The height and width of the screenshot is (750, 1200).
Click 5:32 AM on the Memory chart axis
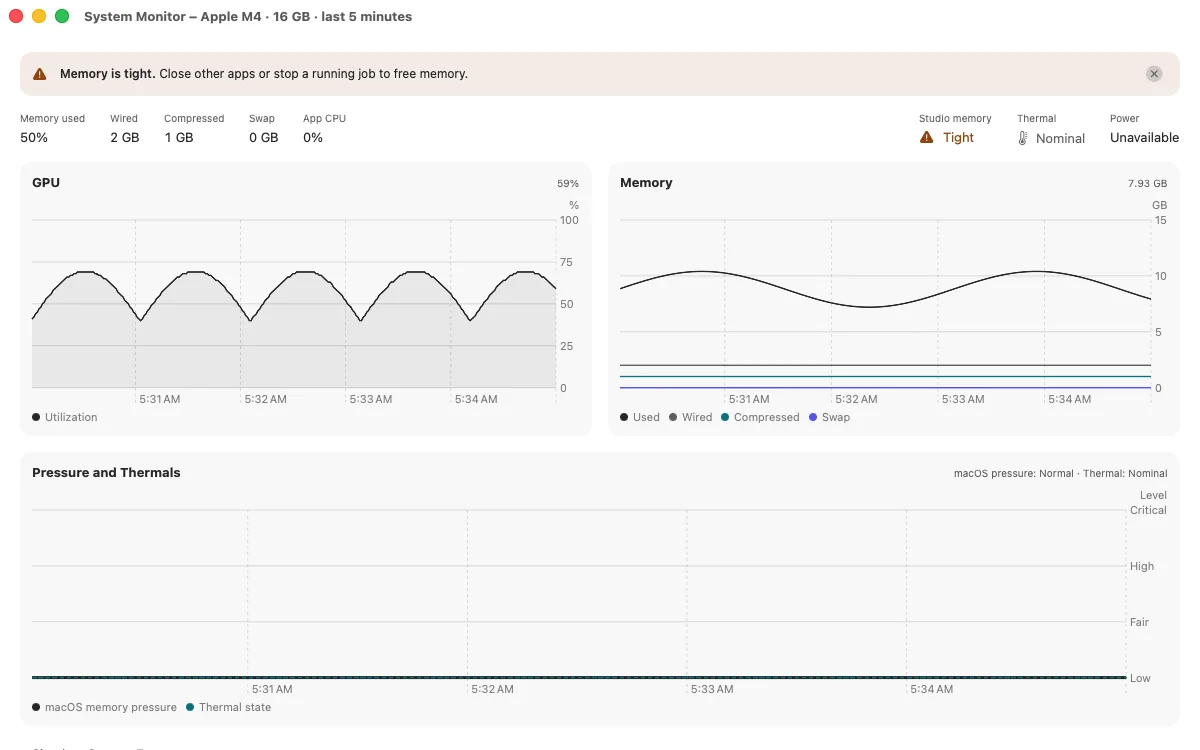click(856, 399)
